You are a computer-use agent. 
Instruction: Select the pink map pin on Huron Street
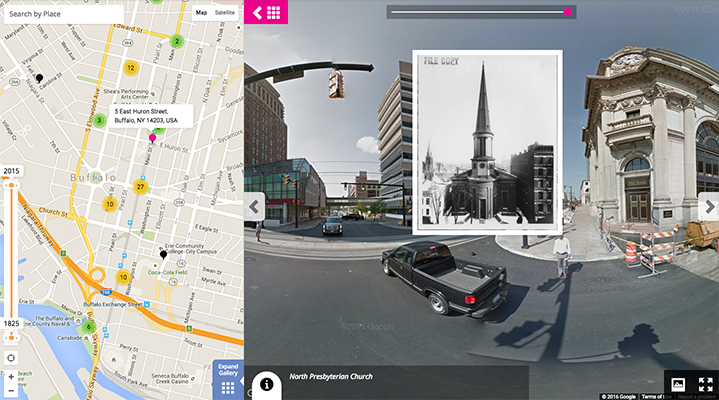[152, 136]
